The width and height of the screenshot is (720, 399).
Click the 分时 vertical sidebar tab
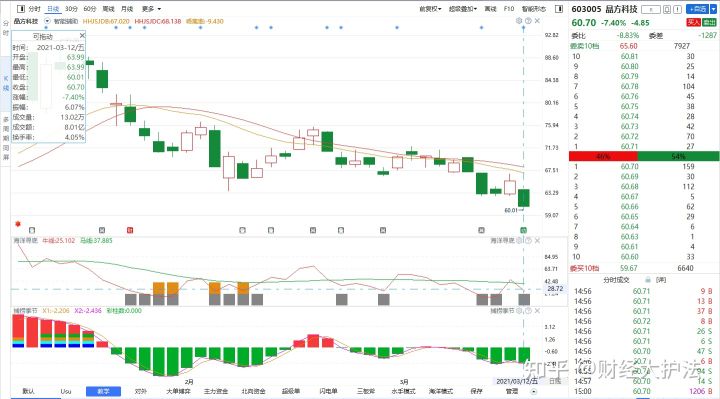click(6, 28)
